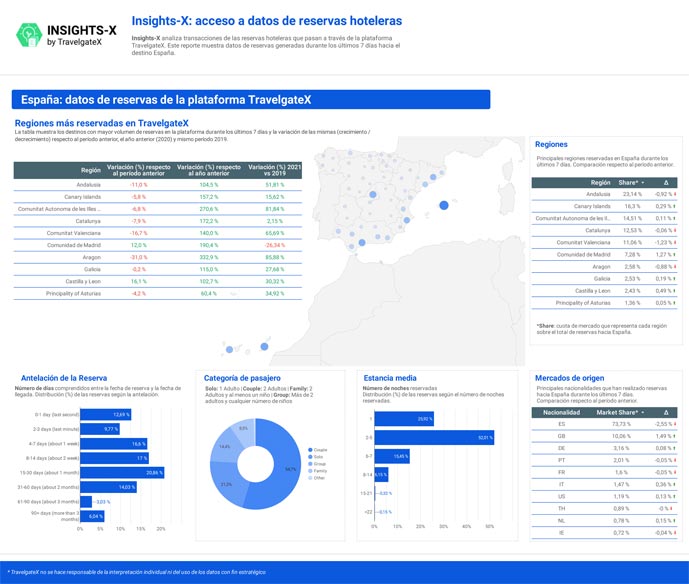Click the Δ header in the Regiones table
Screen dimensions: 689x584
666,182
